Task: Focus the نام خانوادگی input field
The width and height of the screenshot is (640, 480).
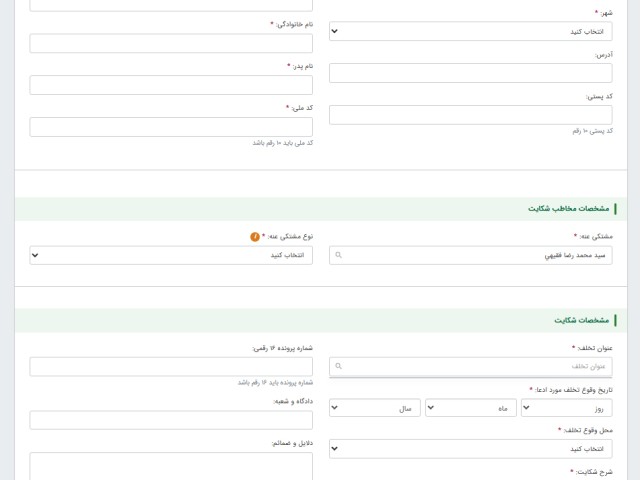Action: (x=171, y=43)
